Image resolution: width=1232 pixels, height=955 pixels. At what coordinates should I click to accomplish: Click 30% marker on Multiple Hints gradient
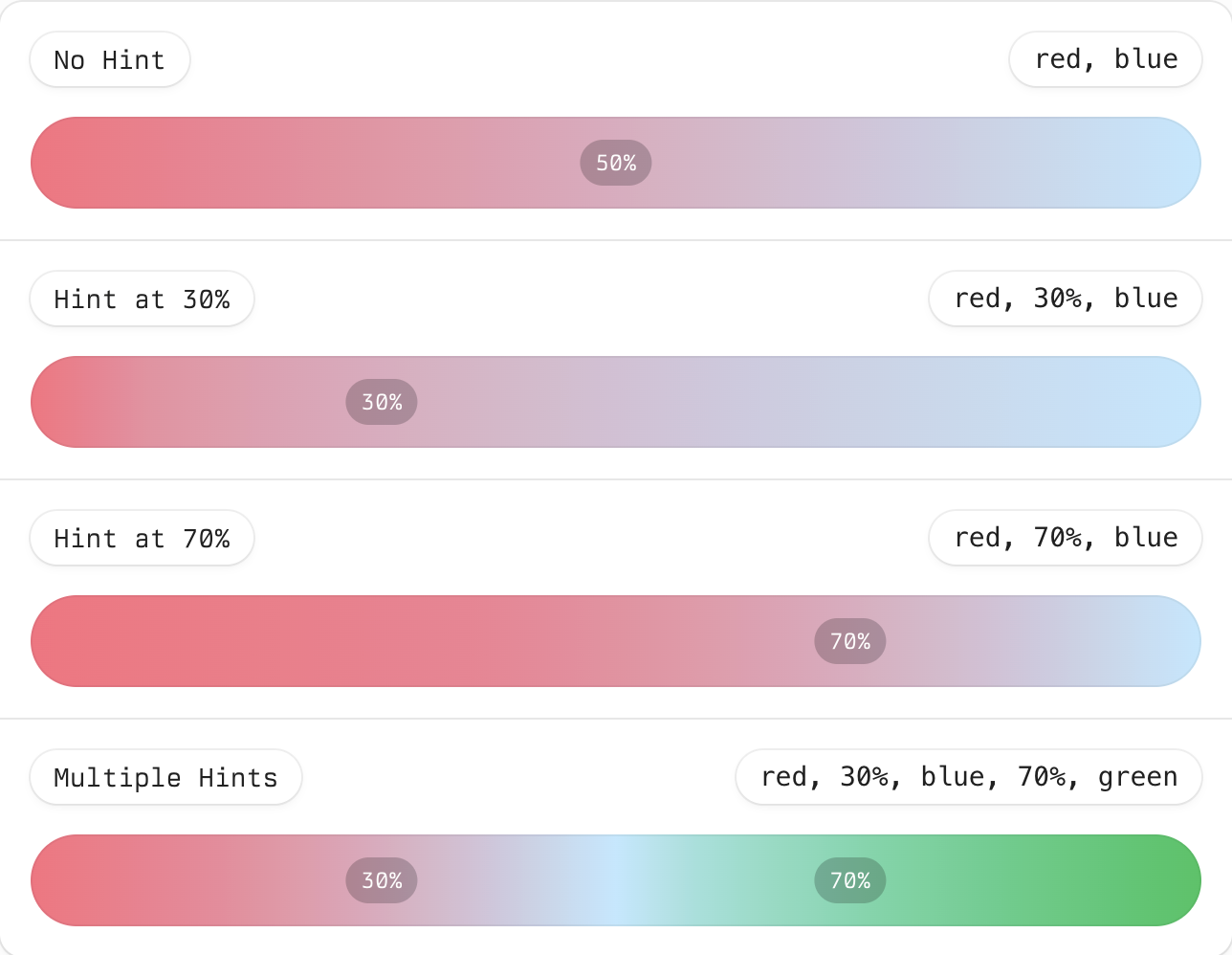click(382, 880)
